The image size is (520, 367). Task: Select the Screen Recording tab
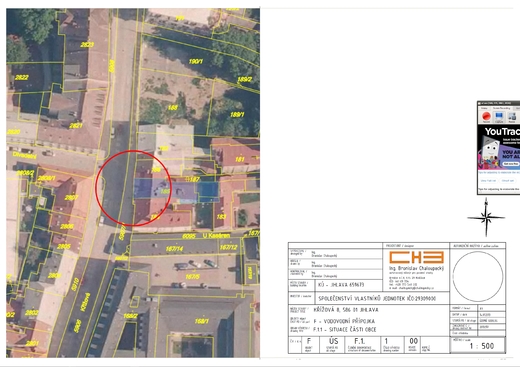click(501, 108)
